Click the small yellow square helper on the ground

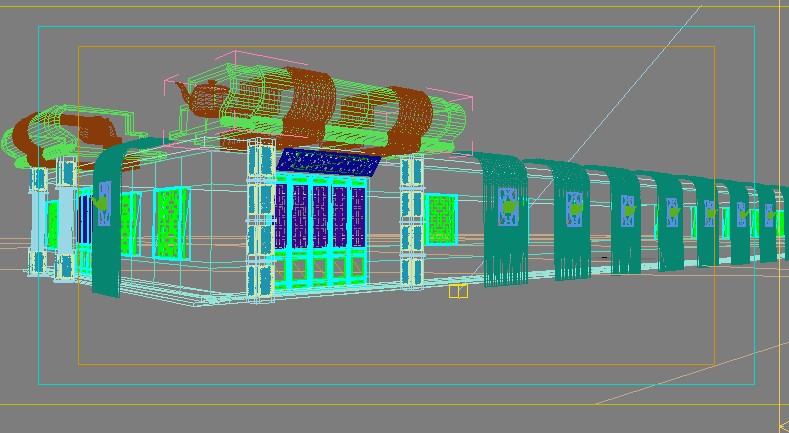pyautogui.click(x=458, y=291)
